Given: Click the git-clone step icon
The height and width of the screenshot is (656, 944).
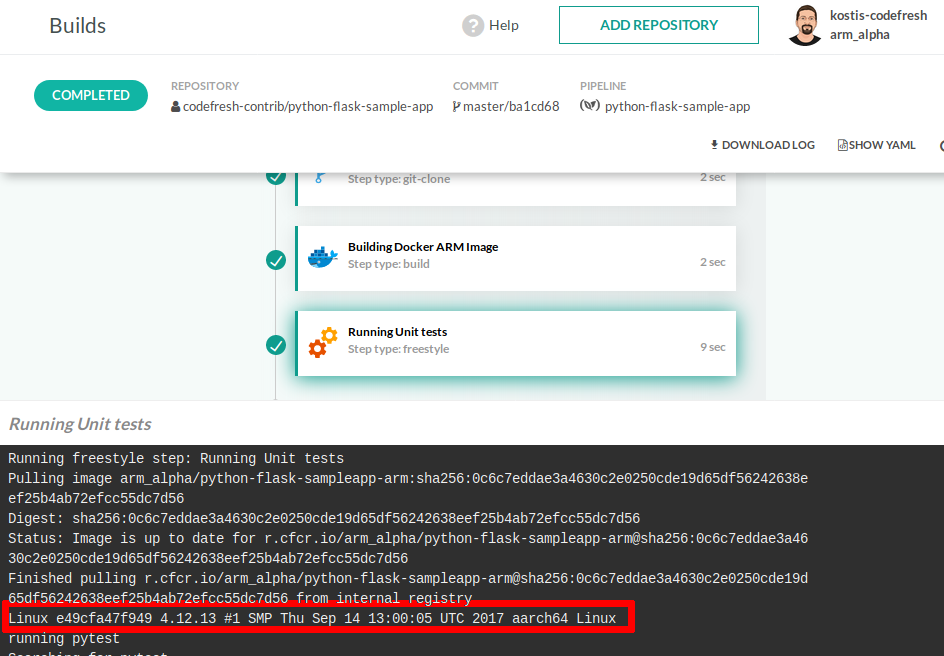Looking at the screenshot, I should tap(320, 177).
